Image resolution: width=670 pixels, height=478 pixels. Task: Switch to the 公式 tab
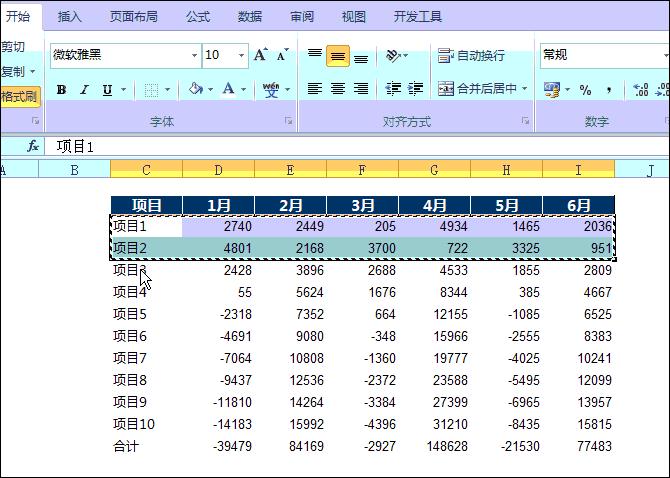click(198, 17)
